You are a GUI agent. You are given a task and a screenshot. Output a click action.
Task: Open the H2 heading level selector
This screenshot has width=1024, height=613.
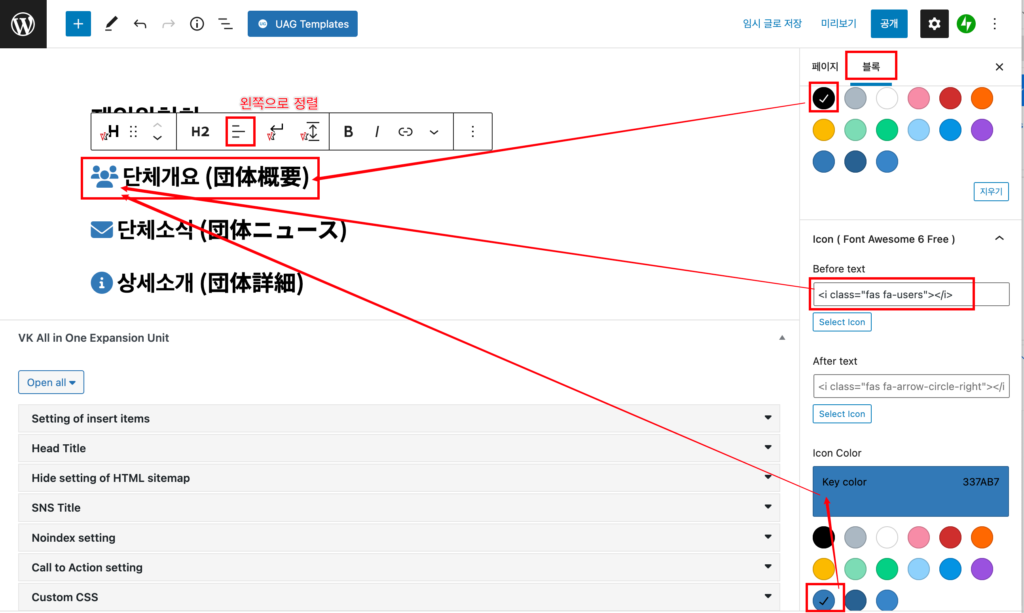point(200,131)
